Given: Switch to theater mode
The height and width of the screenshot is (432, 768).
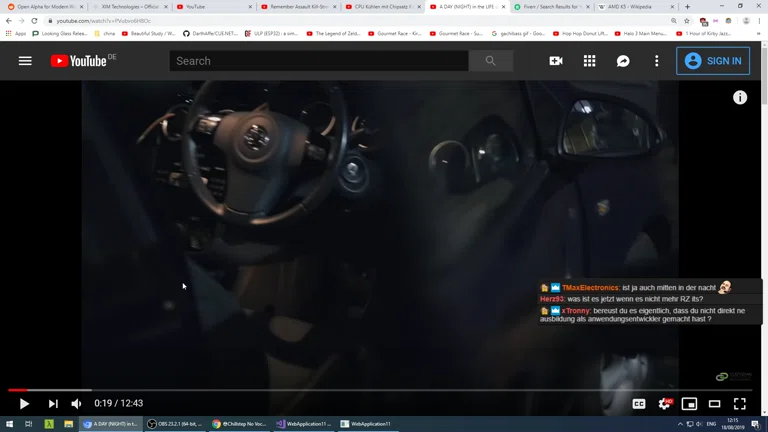Looking at the screenshot, I should [x=715, y=404].
